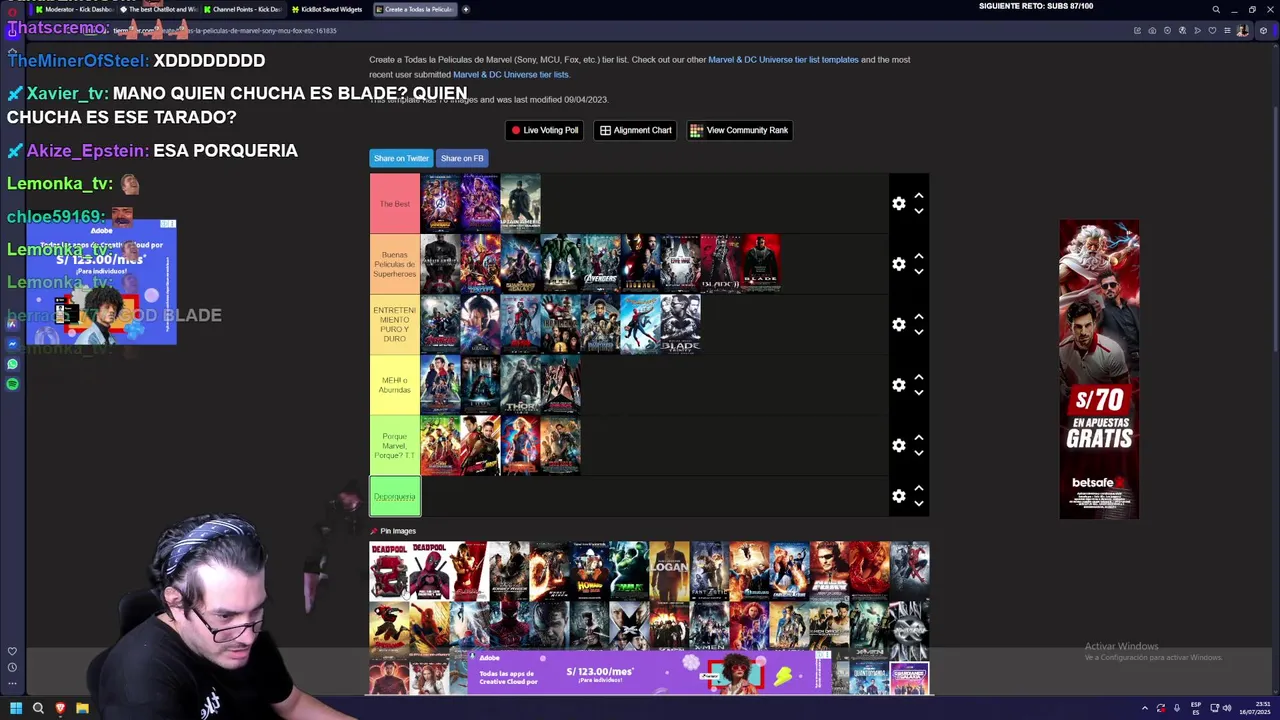Select the Captain Marvel poster in Porque Marvel tier
Image resolution: width=1280 pixels, height=720 pixels.
point(520,445)
